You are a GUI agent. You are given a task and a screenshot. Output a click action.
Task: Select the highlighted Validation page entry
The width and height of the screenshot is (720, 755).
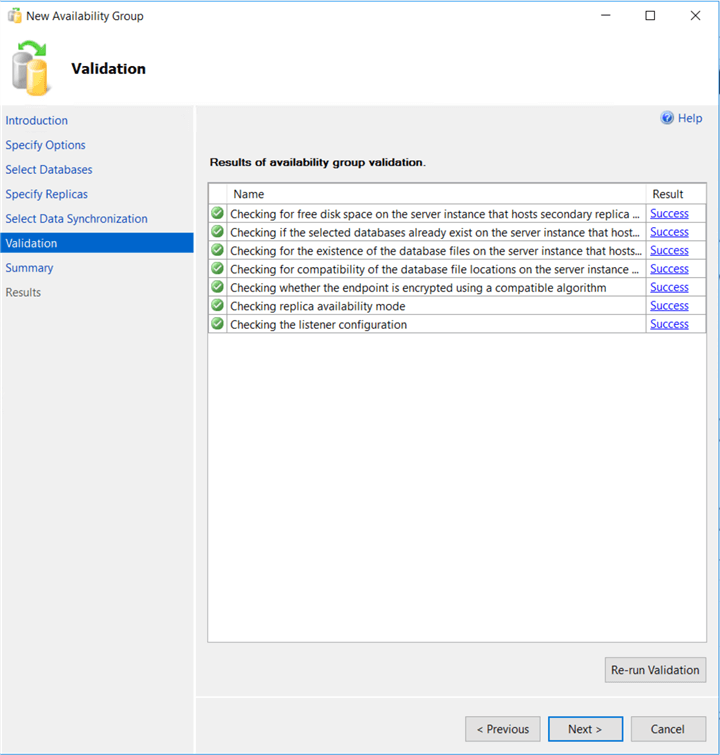[x=97, y=243]
